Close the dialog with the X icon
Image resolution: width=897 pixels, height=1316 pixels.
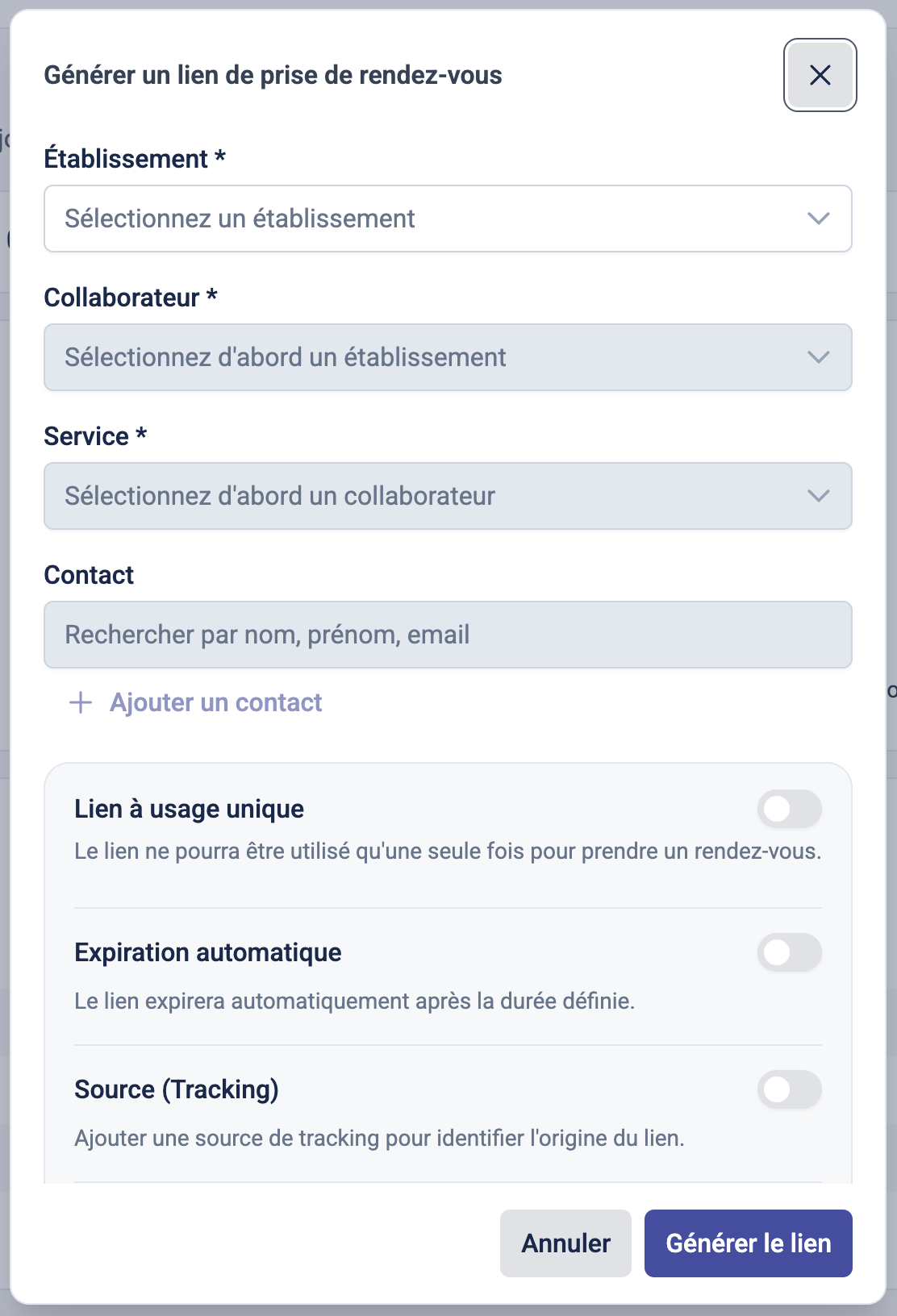click(x=820, y=75)
